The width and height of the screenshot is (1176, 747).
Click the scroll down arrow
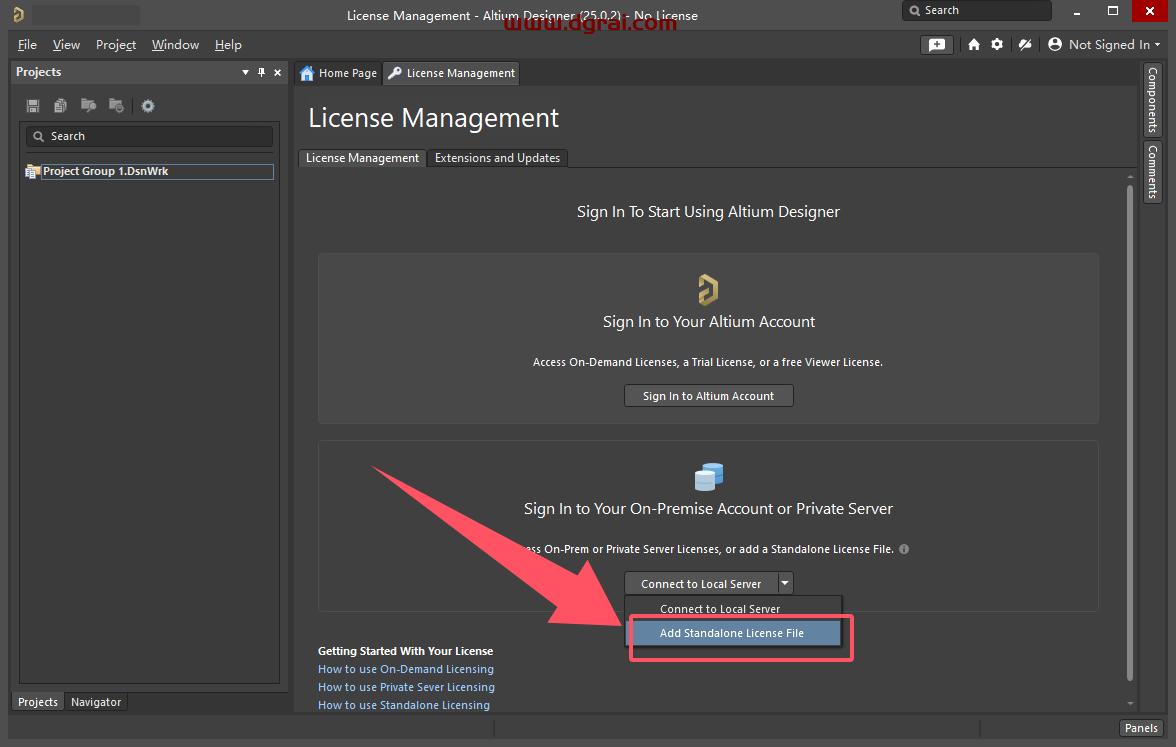[1130, 704]
